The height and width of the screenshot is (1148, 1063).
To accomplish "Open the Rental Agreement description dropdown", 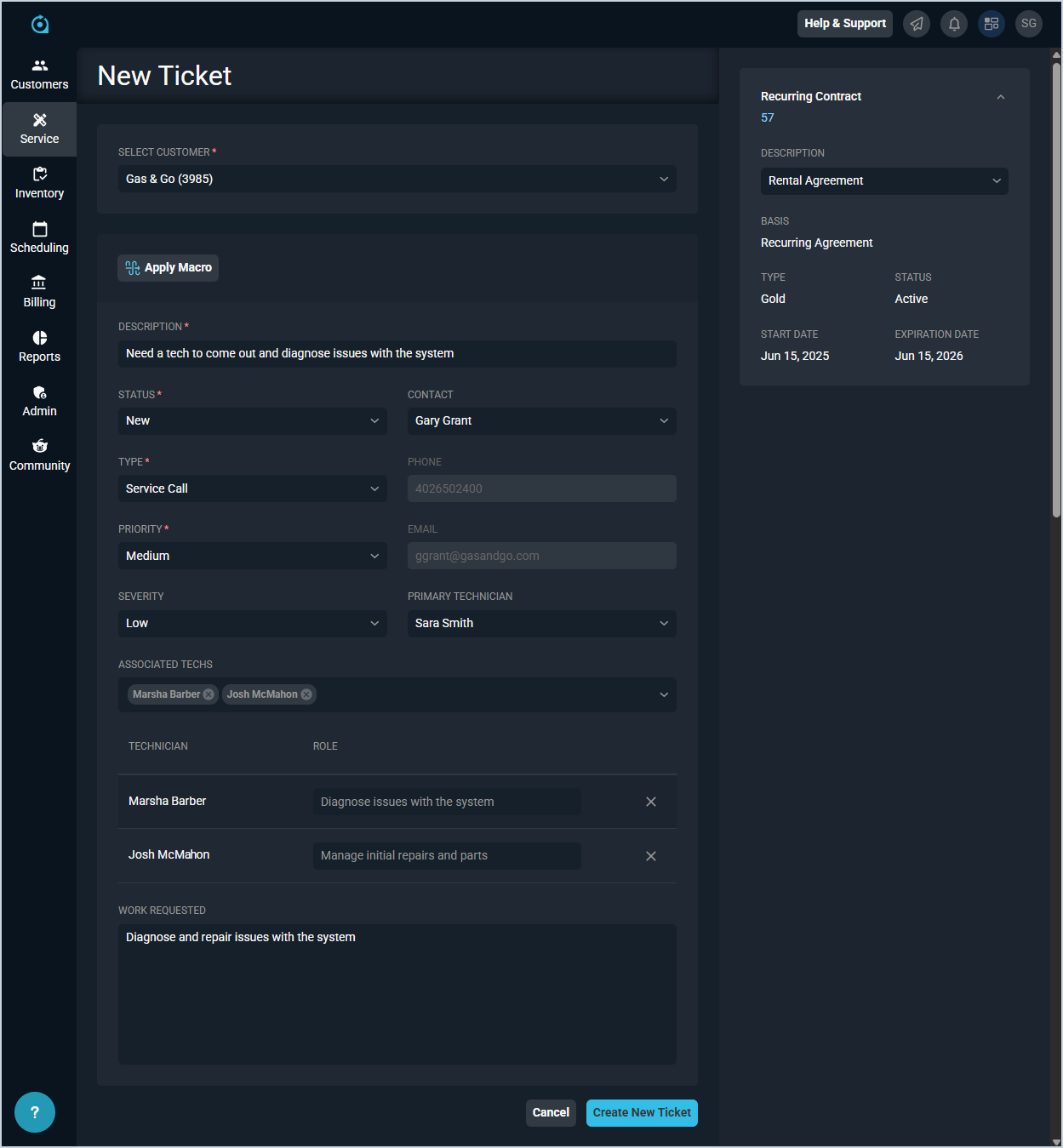I will [x=884, y=180].
